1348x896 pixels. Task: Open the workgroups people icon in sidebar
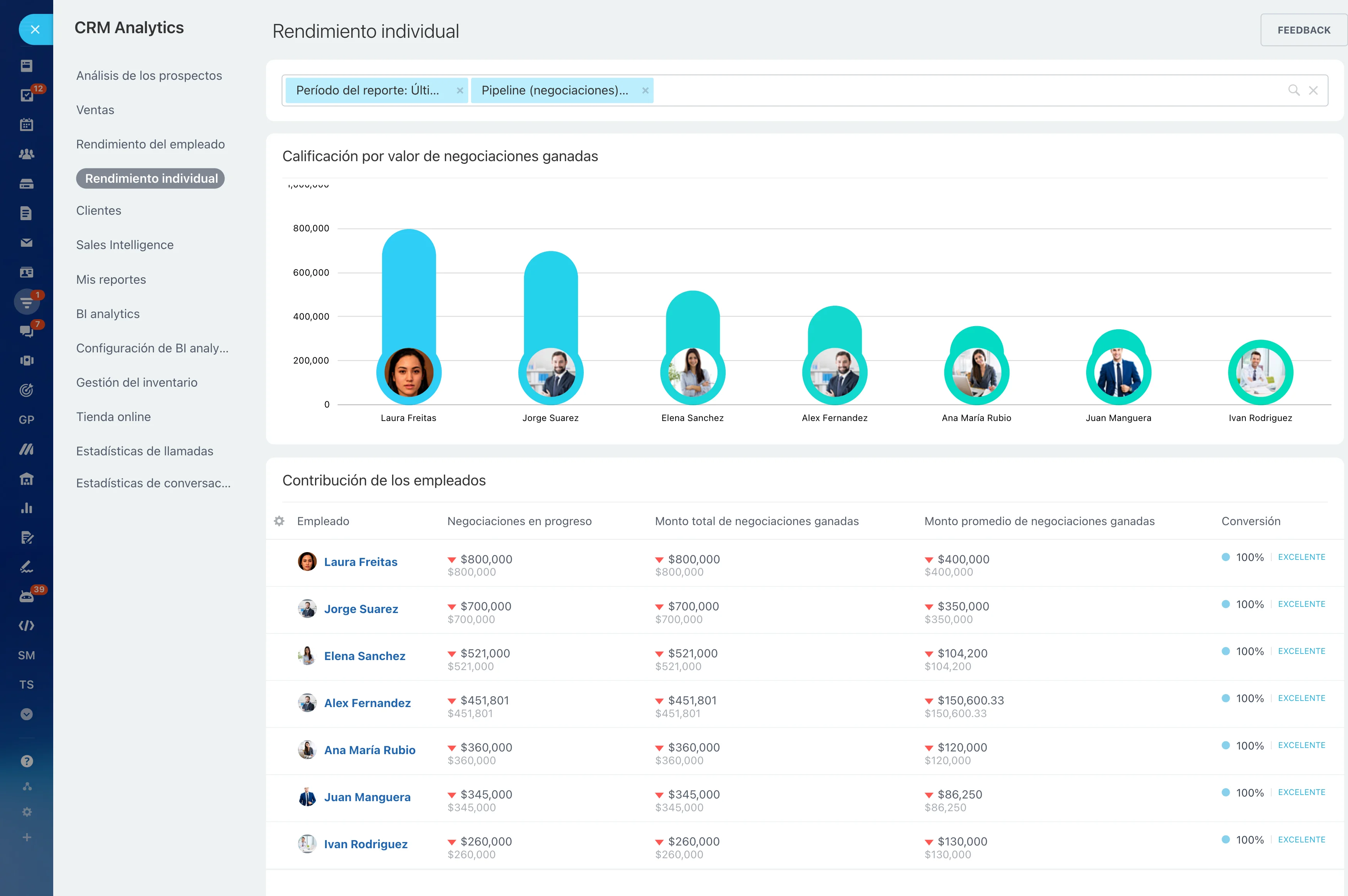coord(26,154)
